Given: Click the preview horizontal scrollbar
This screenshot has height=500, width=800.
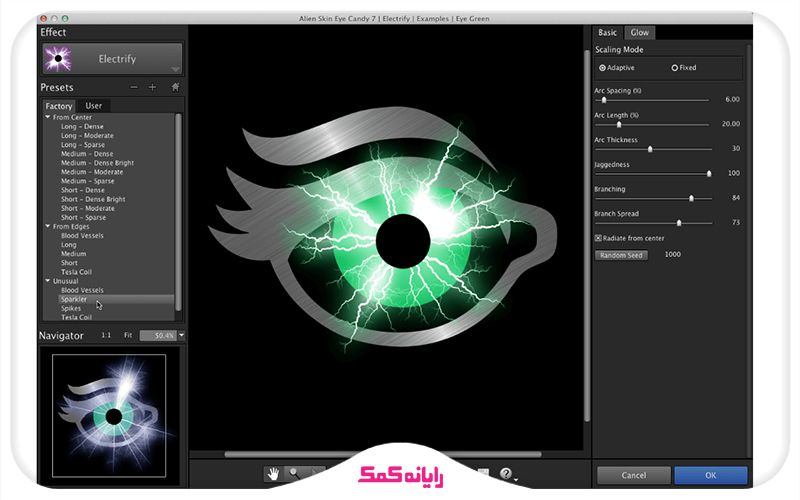Looking at the screenshot, I should pos(383,454).
